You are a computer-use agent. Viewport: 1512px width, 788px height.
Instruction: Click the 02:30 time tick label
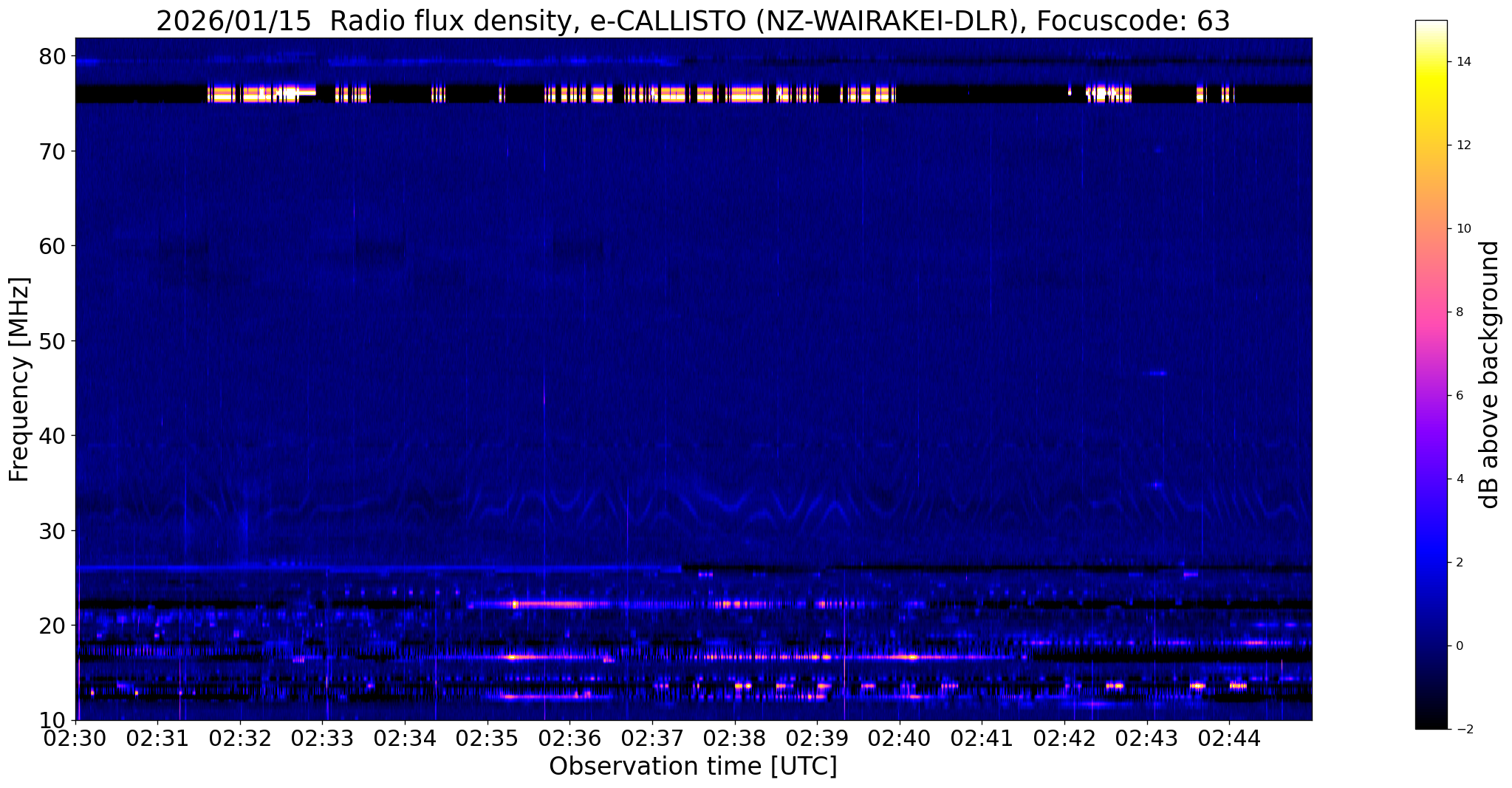click(75, 739)
